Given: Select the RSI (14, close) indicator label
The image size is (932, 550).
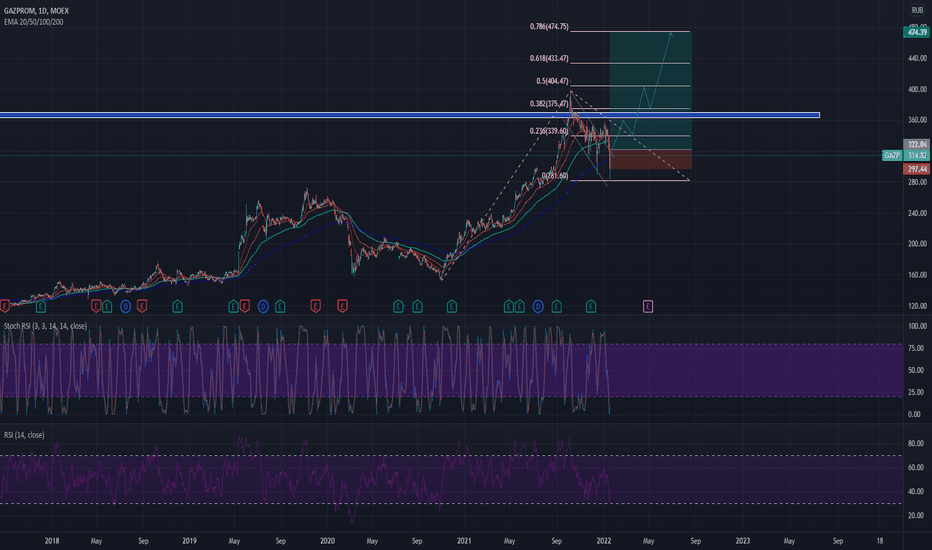Looking at the screenshot, I should click(24, 435).
